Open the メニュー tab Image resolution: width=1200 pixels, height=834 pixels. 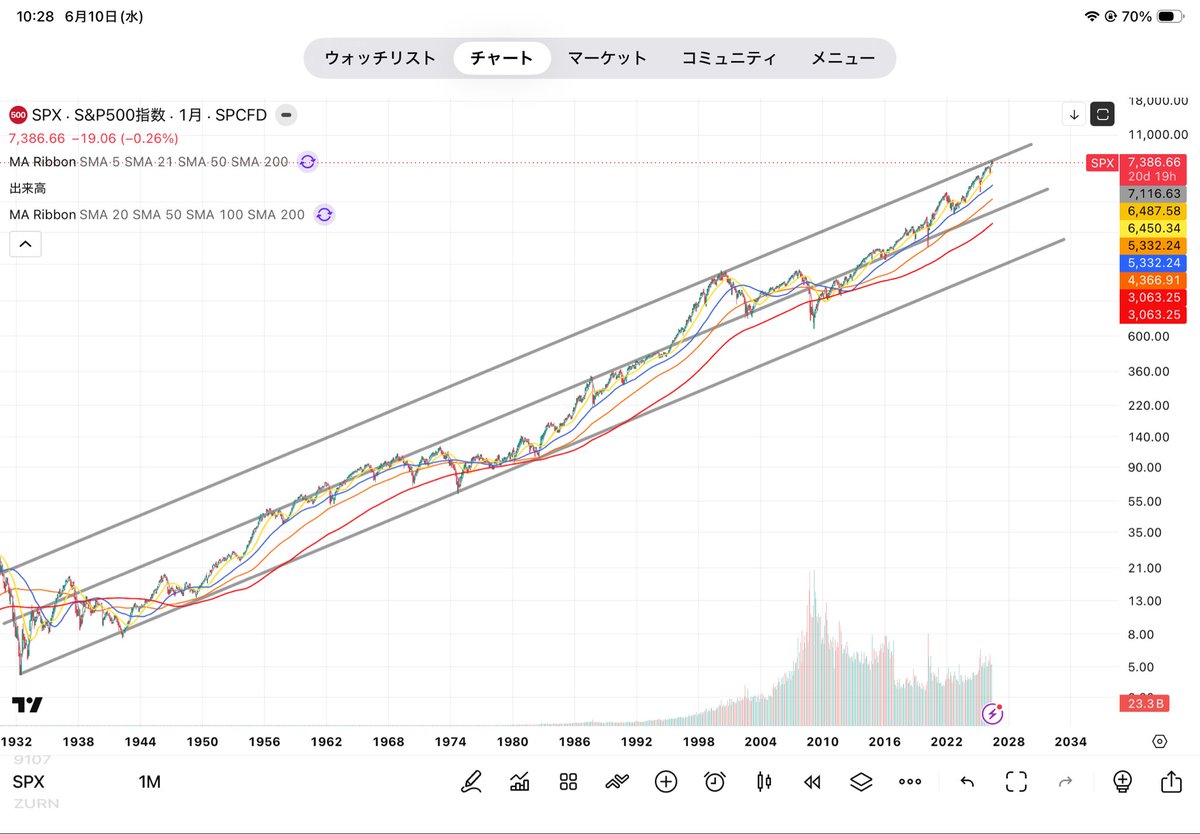(843, 58)
